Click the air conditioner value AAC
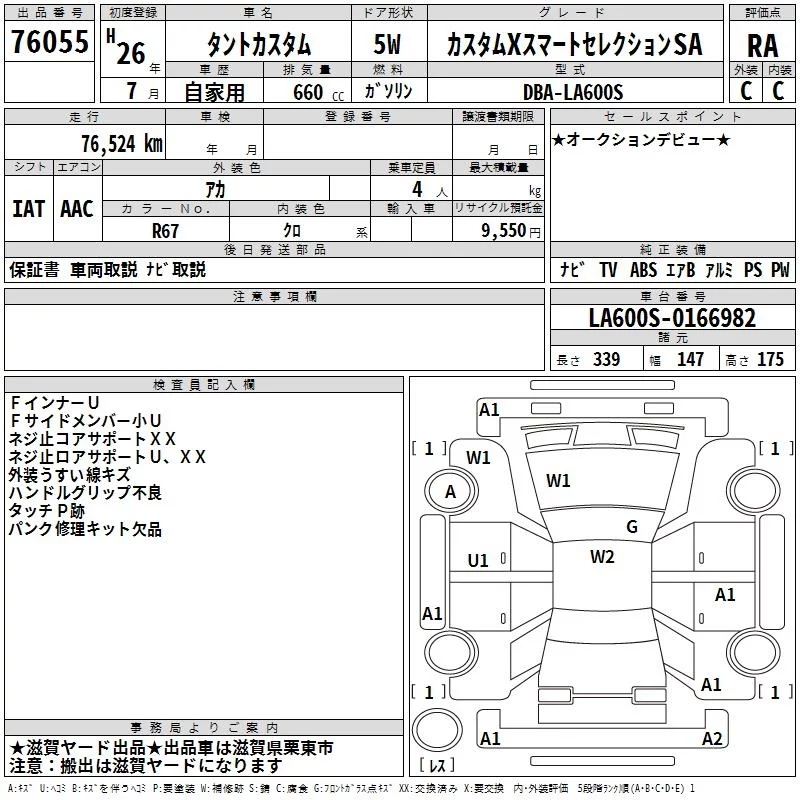Viewport: 800px width, 800px height. pyautogui.click(x=77, y=209)
